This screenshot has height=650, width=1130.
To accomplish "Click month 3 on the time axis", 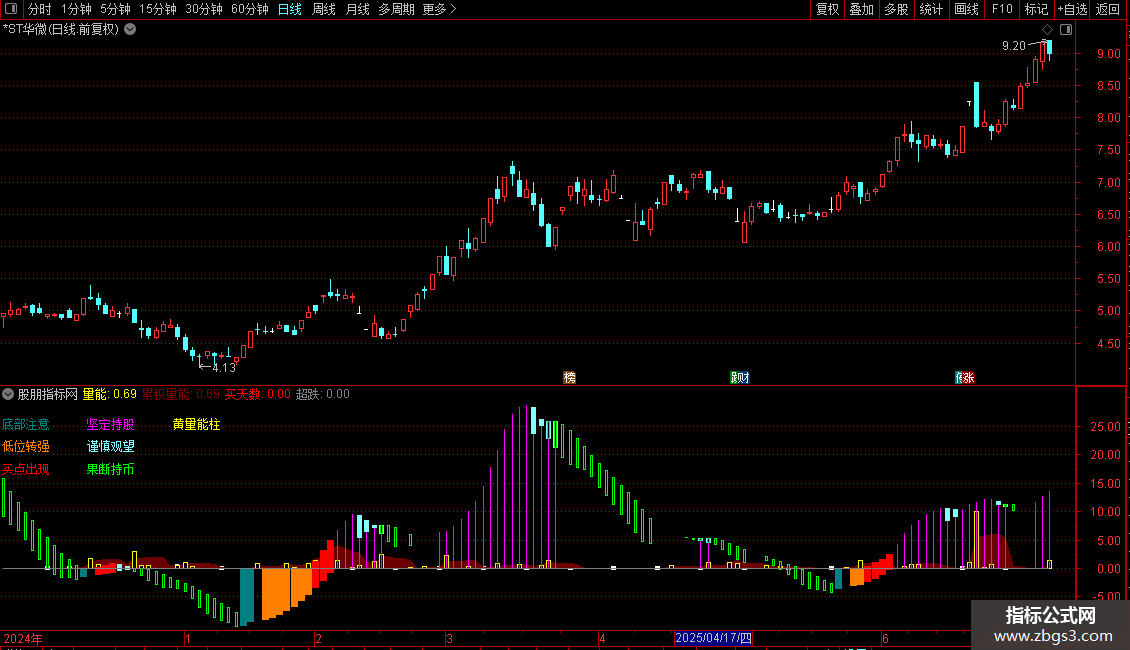I will tap(449, 638).
